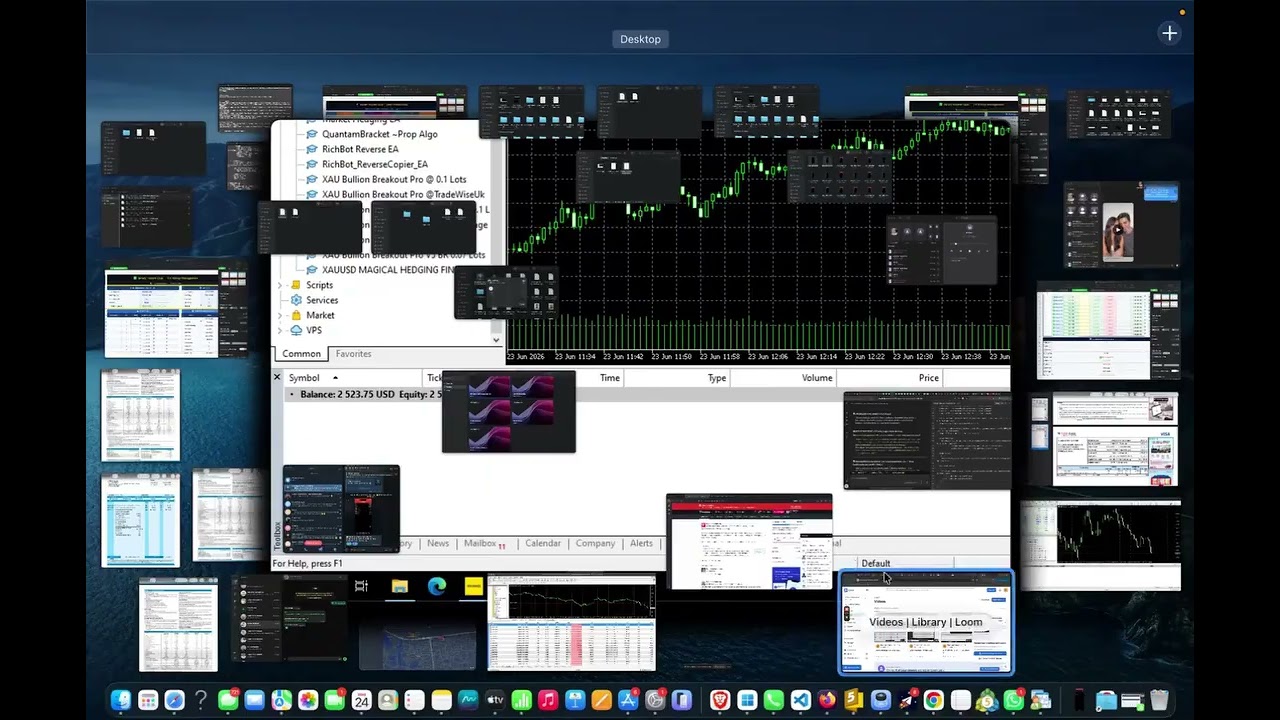Launch Brave browser from the dock
This screenshot has width=1280, height=720.
pos(720,701)
